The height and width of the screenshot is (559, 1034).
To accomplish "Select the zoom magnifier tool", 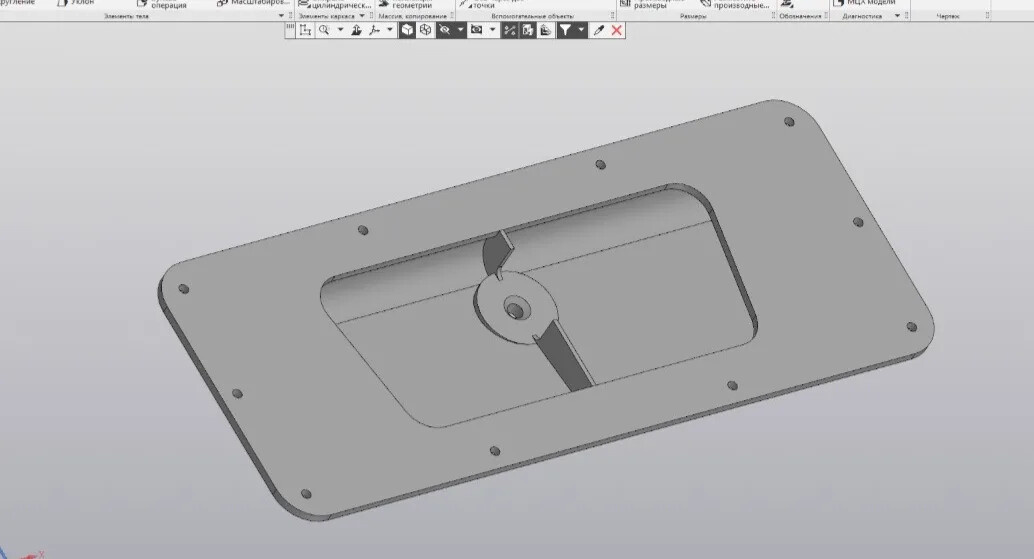I will tap(324, 30).
